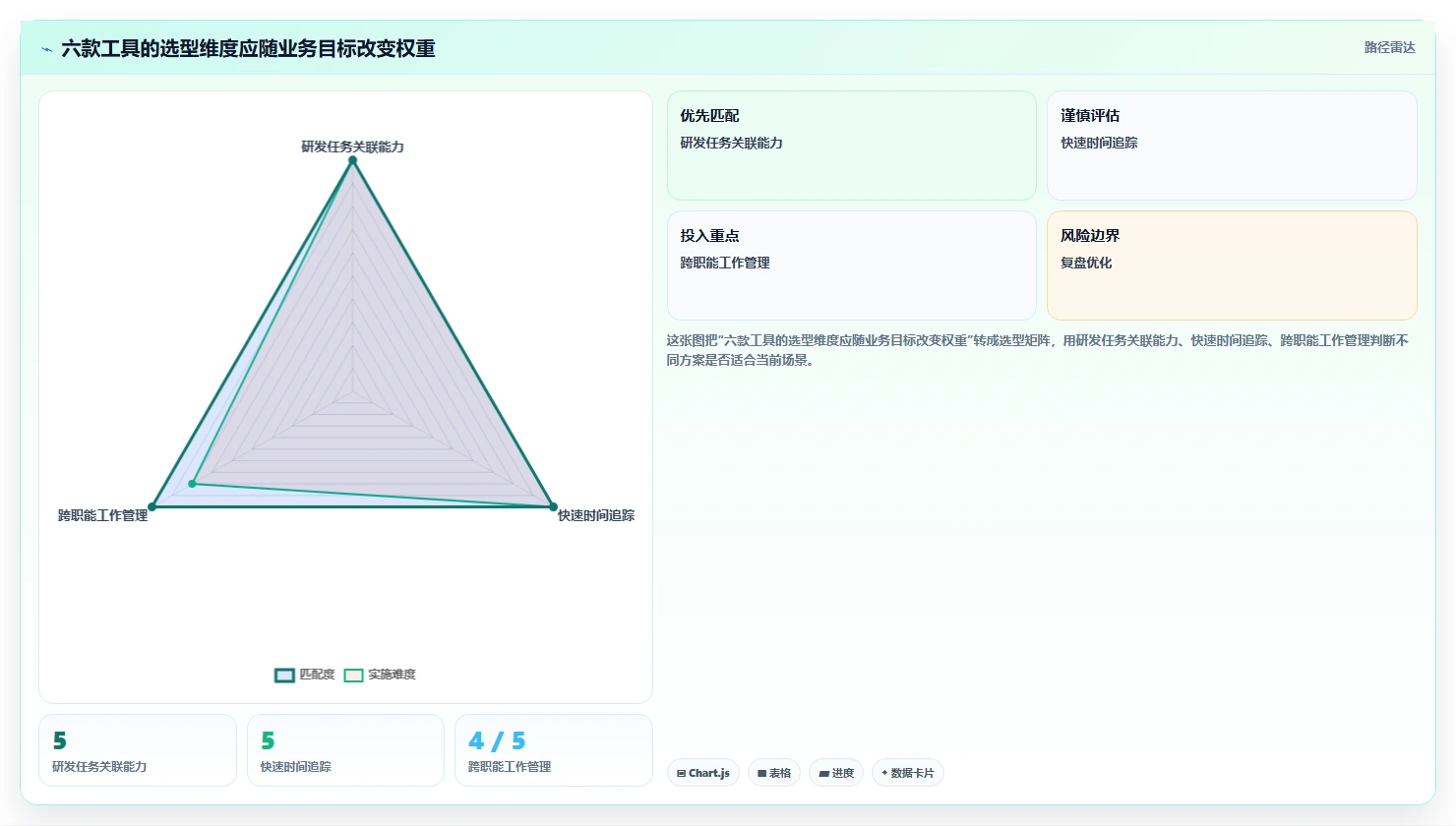Click the radar point at 研发任务关联能力 vertex
1456x826 pixels.
coord(352,160)
